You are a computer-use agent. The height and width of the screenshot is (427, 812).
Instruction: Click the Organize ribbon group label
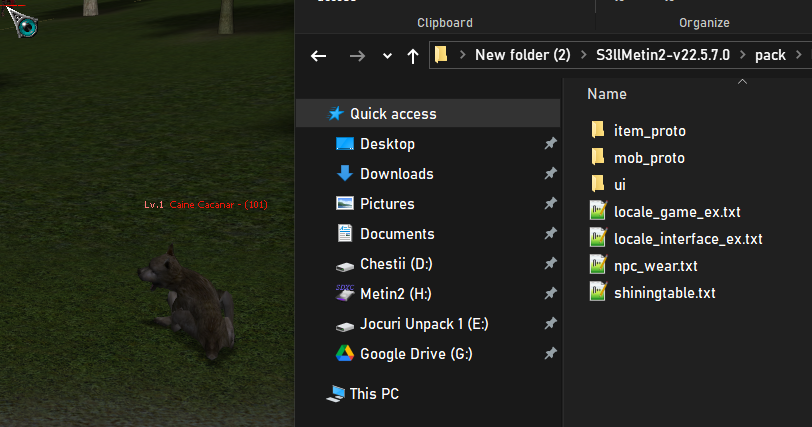click(704, 23)
